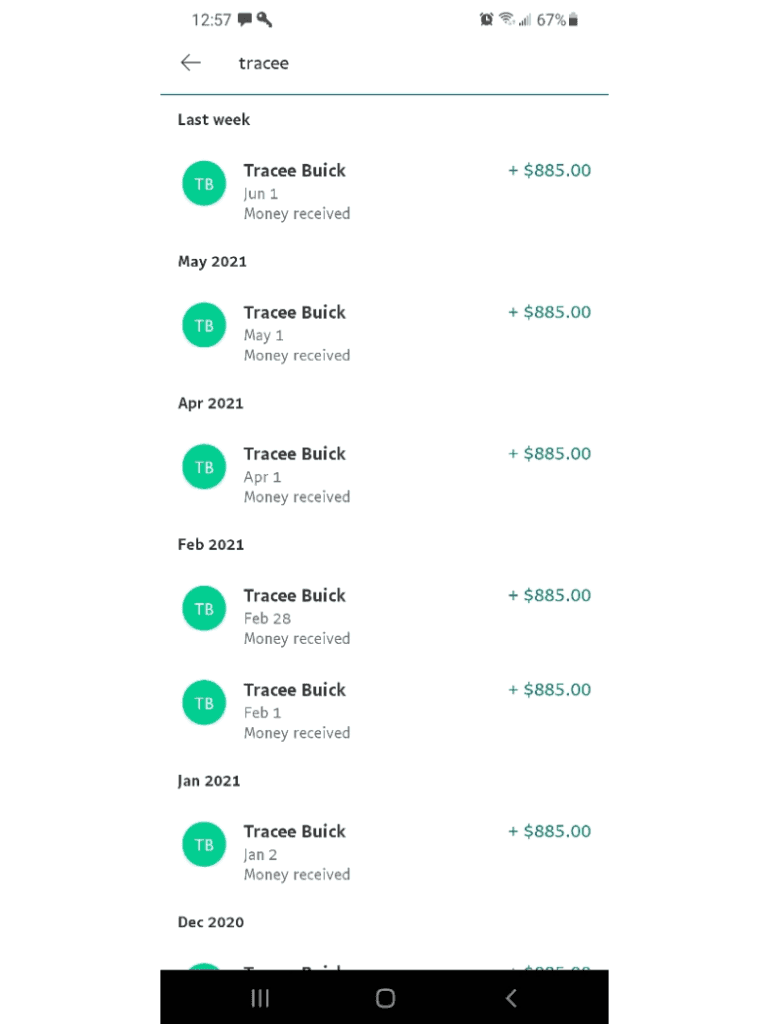The image size is (770, 1024).
Task: Click the 'tracee' search input field
Action: pos(400,63)
